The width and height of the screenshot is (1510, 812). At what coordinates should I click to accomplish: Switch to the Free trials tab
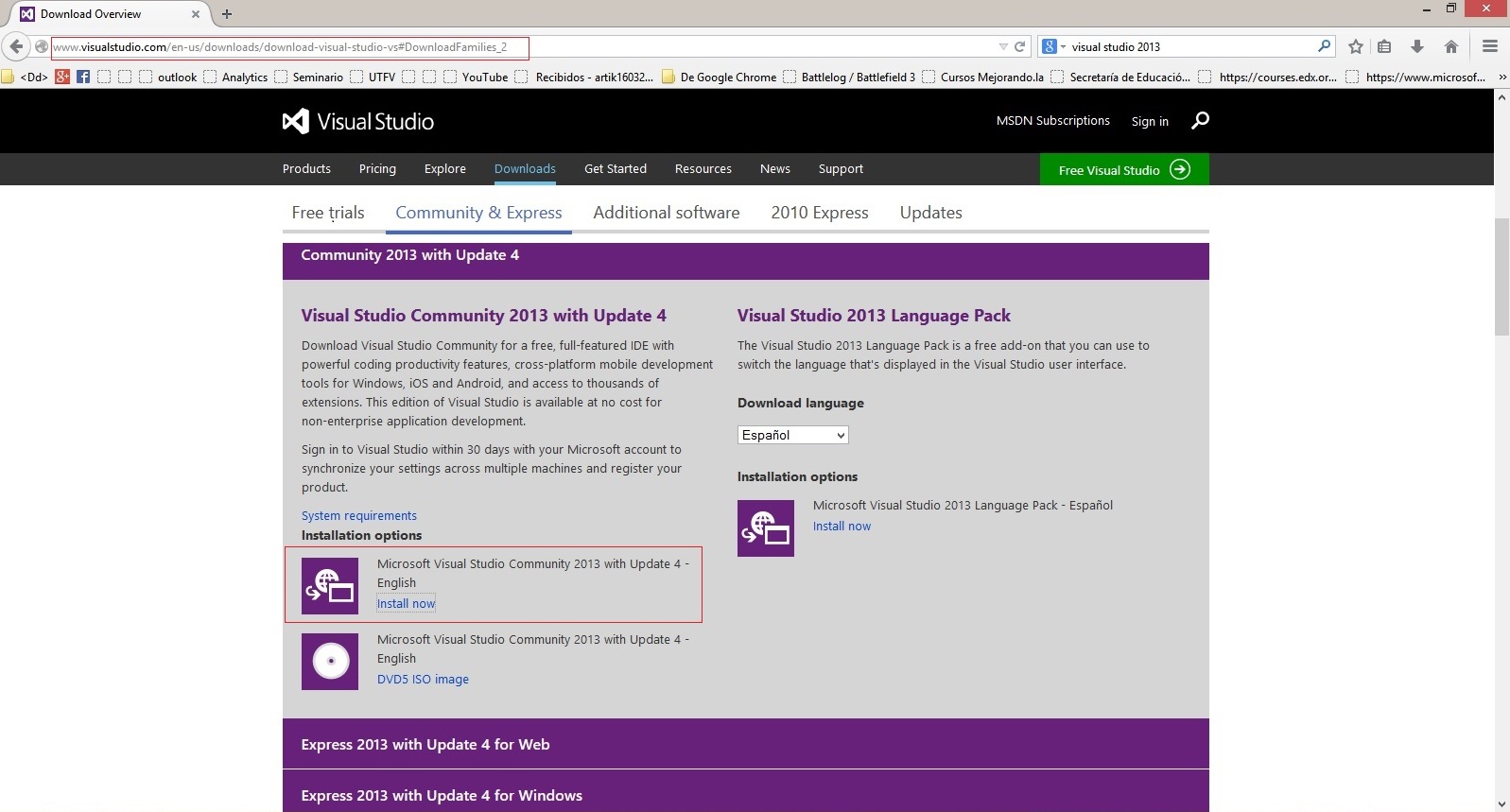328,213
